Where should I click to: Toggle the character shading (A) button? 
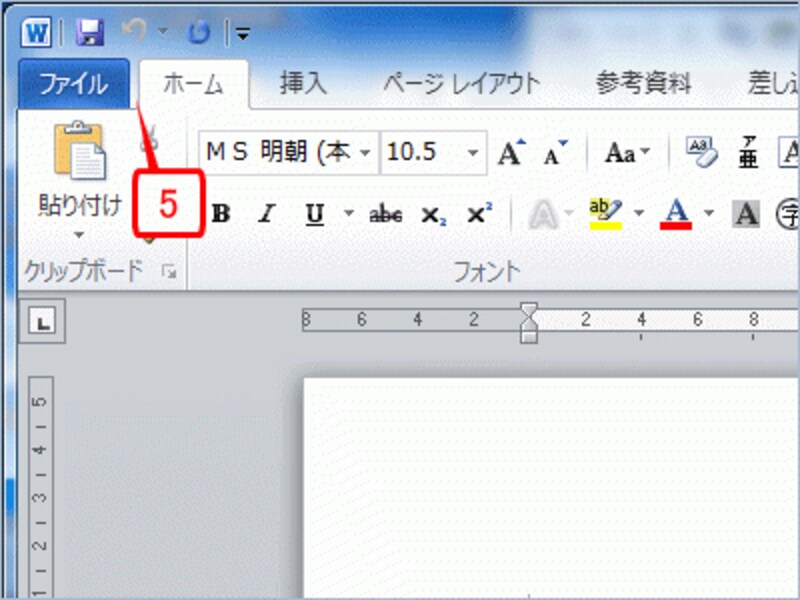click(x=746, y=213)
